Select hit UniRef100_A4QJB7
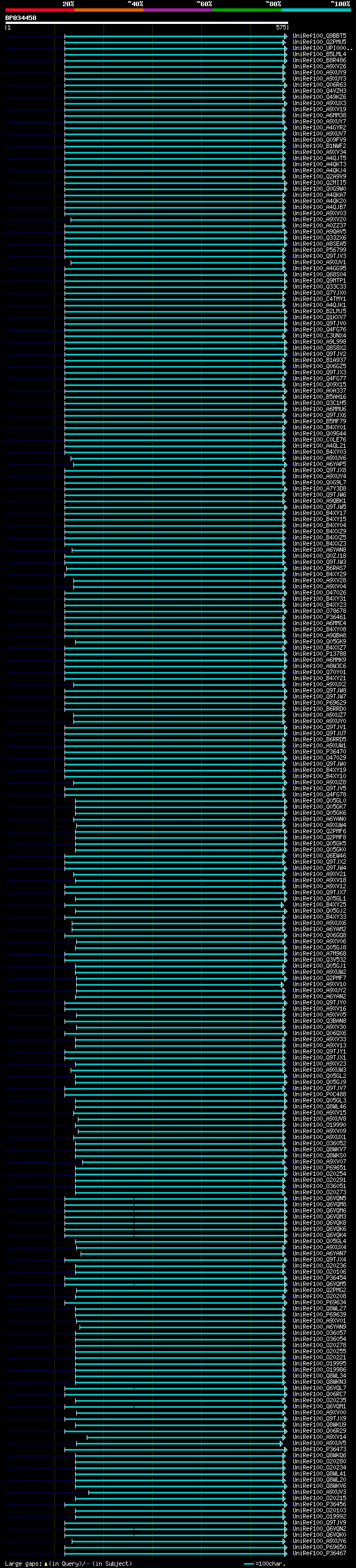356x1568 pixels. (319, 207)
